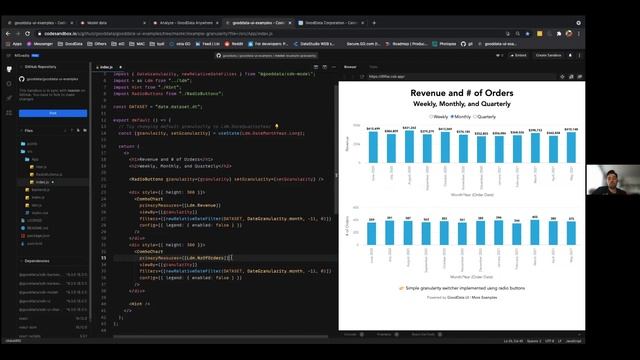This screenshot has width=640, height=360.
Task: Click the Create Sandbox button
Action: (549, 55)
